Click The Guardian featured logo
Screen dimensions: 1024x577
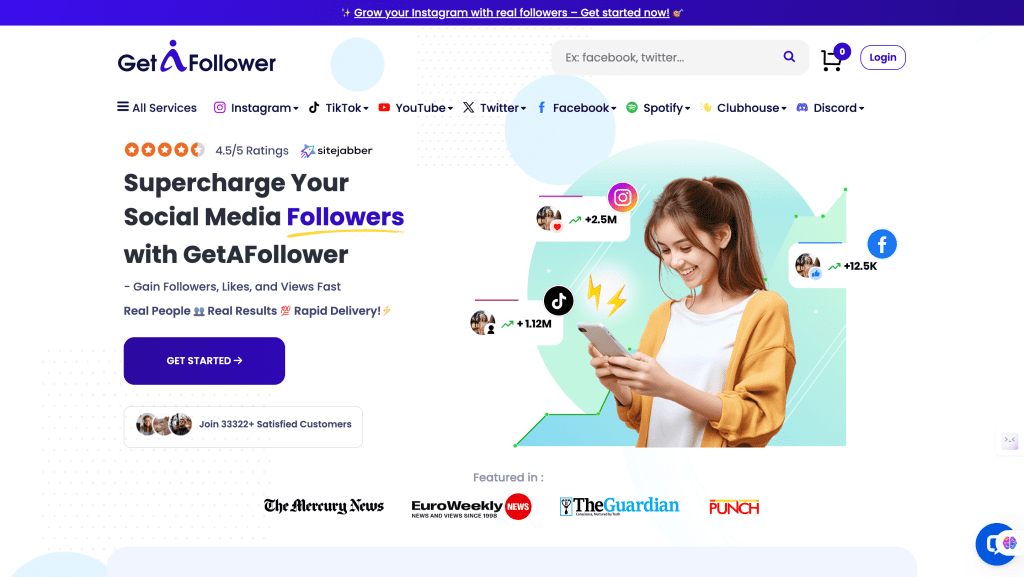619,507
